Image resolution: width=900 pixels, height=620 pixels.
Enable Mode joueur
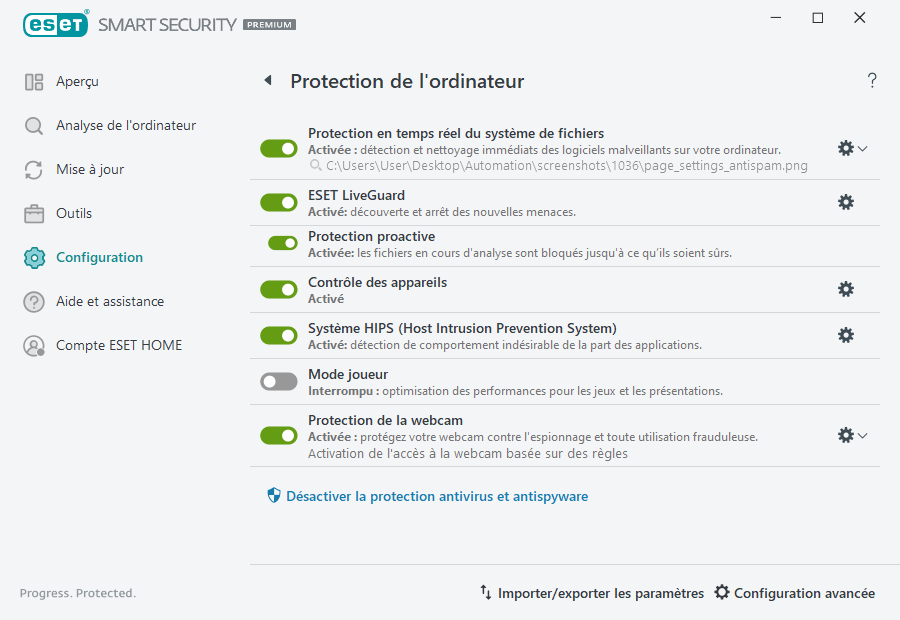tap(278, 381)
